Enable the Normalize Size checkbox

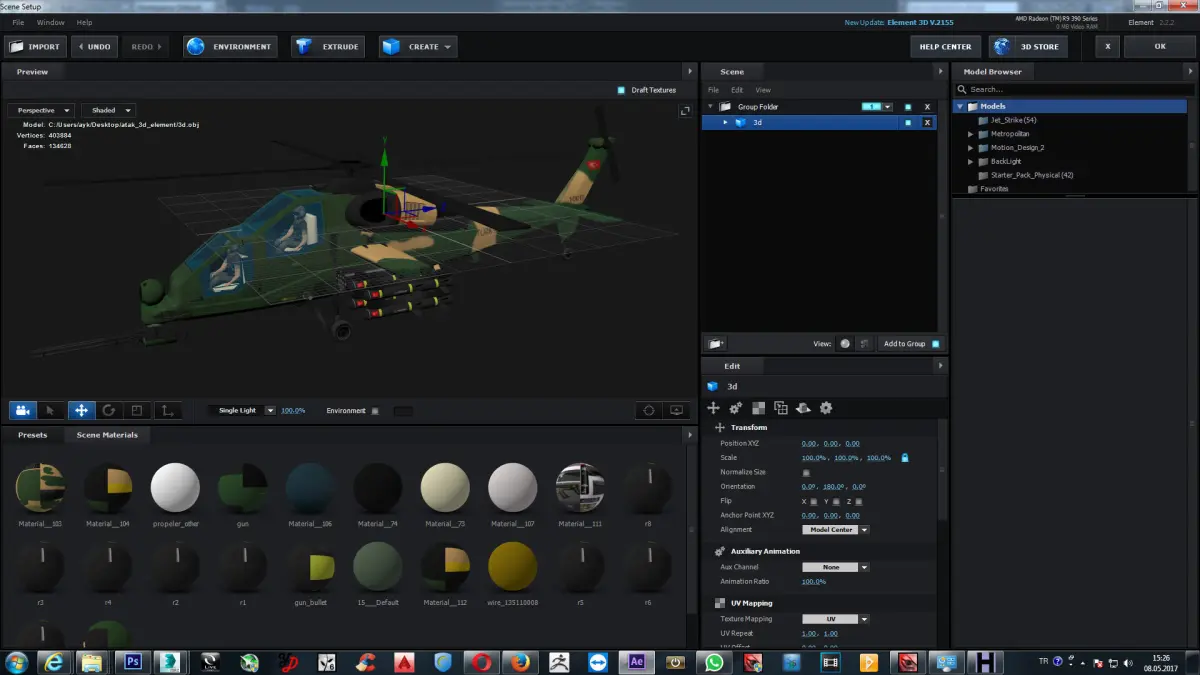point(806,472)
